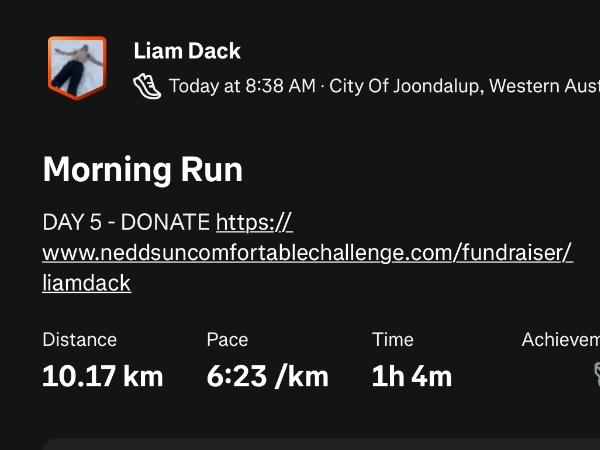Image resolution: width=600 pixels, height=450 pixels.
Task: Open Liam Dack's profile avatar
Action: [77, 68]
